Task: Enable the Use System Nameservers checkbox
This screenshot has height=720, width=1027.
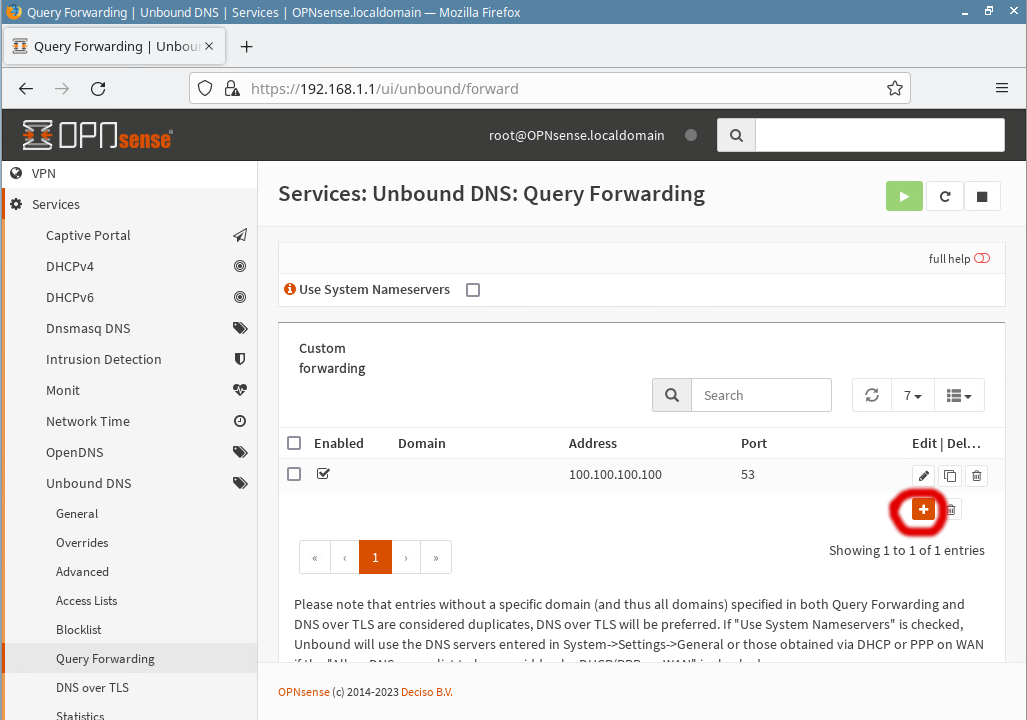Action: (473, 290)
